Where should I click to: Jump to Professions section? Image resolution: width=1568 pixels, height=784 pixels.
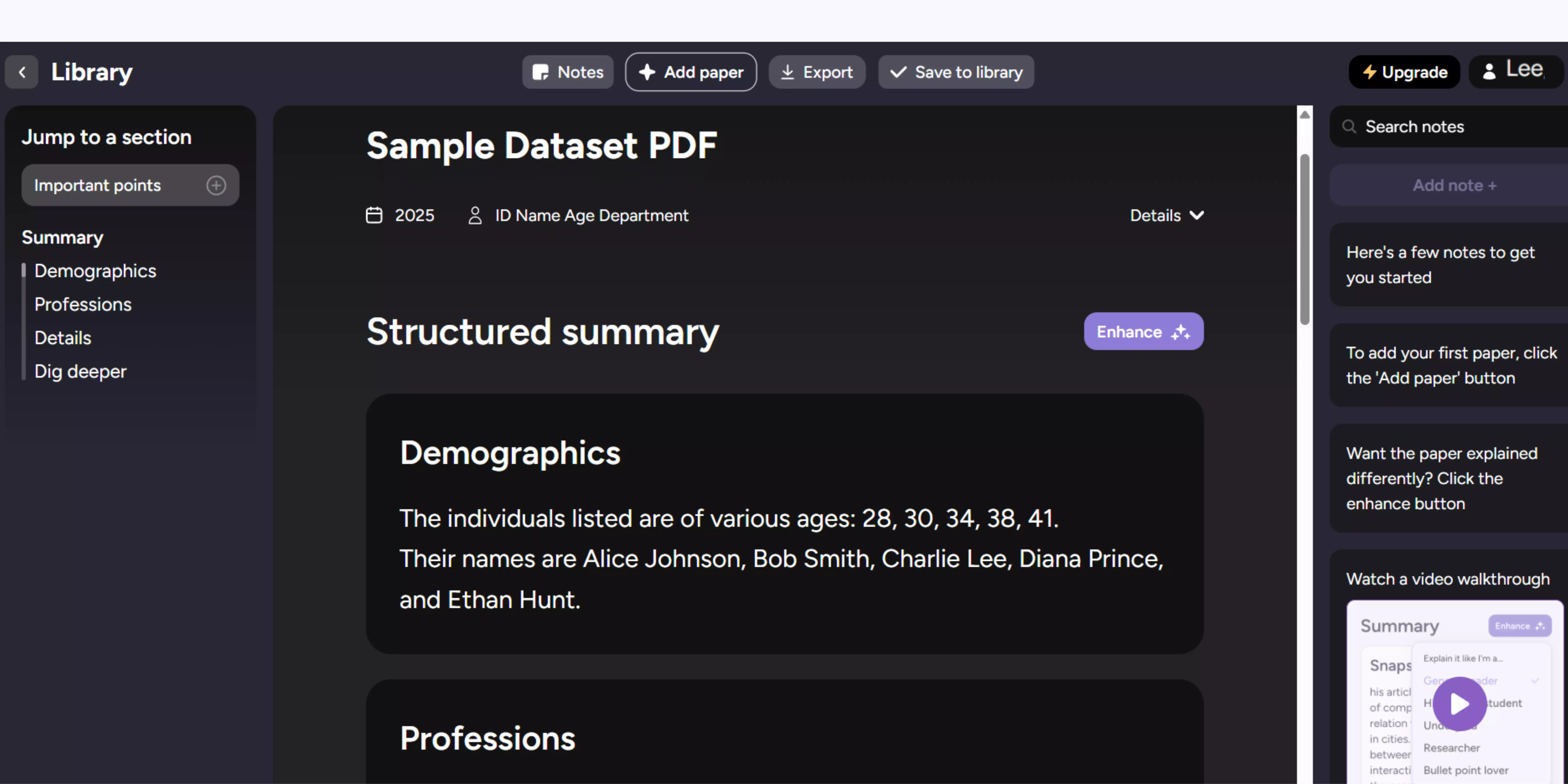coord(83,304)
